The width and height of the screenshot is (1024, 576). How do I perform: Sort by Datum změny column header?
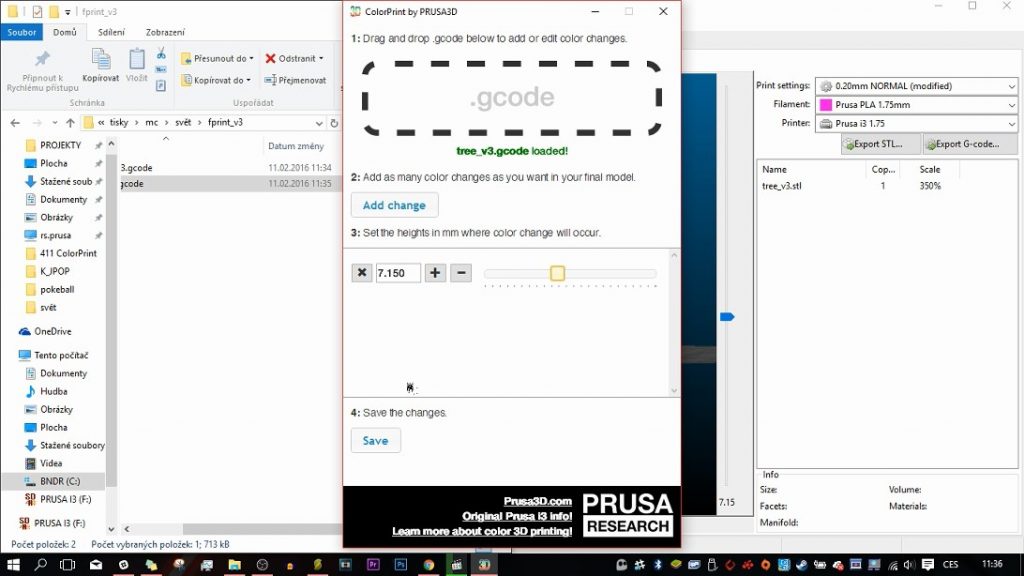click(296, 146)
